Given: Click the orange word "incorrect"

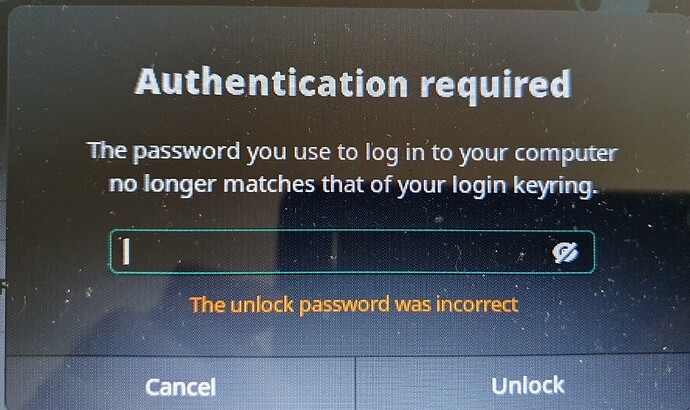Looking at the screenshot, I should coord(477,304).
